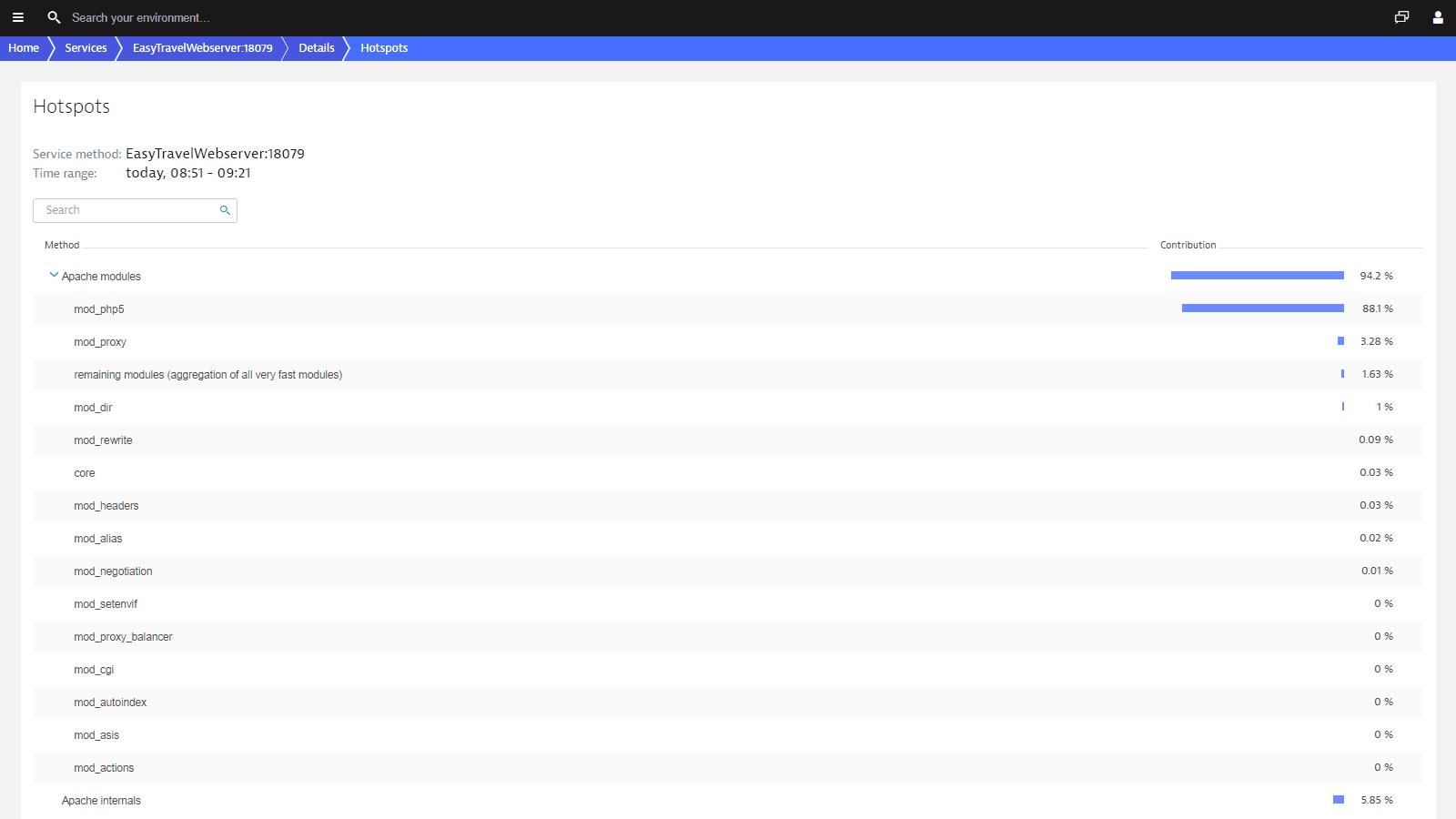The width and height of the screenshot is (1456, 819).
Task: Select the mod_rewrite row
Action: point(728,440)
